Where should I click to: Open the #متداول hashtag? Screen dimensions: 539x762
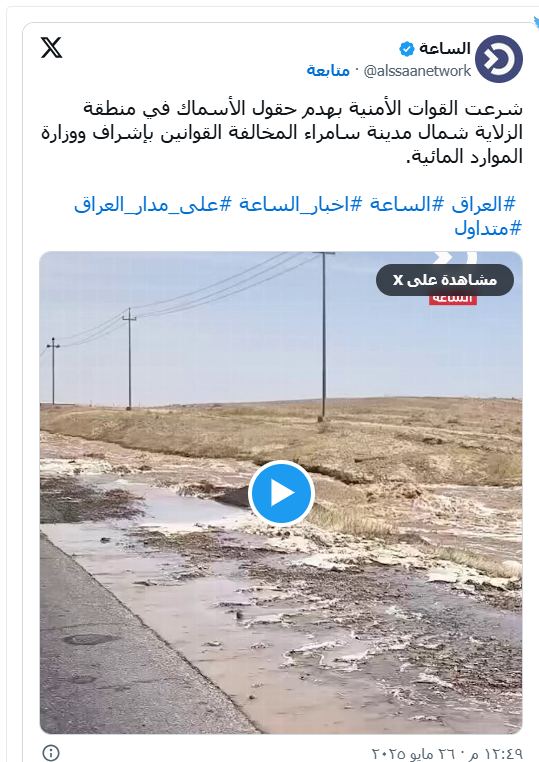pyautogui.click(x=488, y=228)
